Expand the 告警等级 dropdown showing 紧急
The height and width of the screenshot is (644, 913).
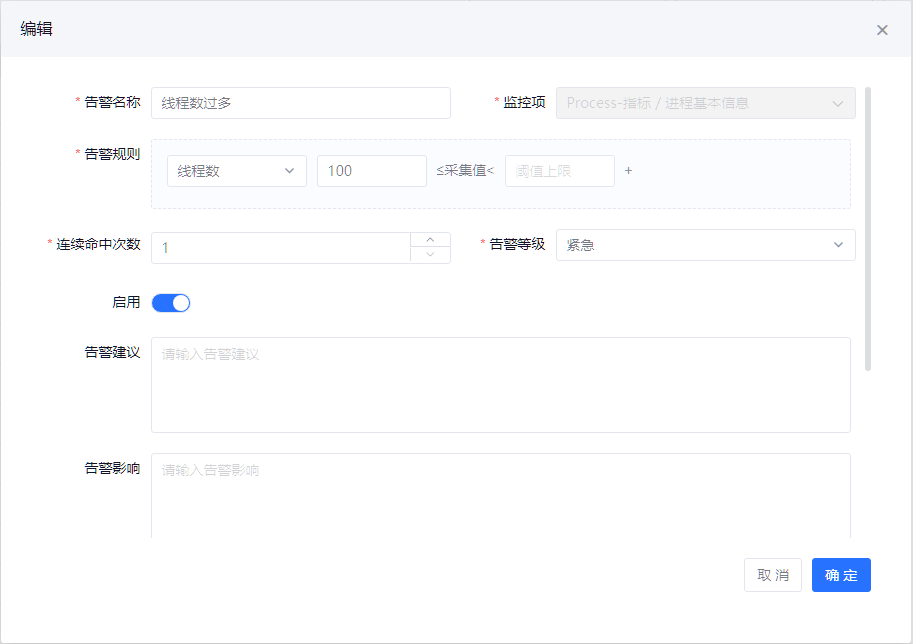click(705, 245)
